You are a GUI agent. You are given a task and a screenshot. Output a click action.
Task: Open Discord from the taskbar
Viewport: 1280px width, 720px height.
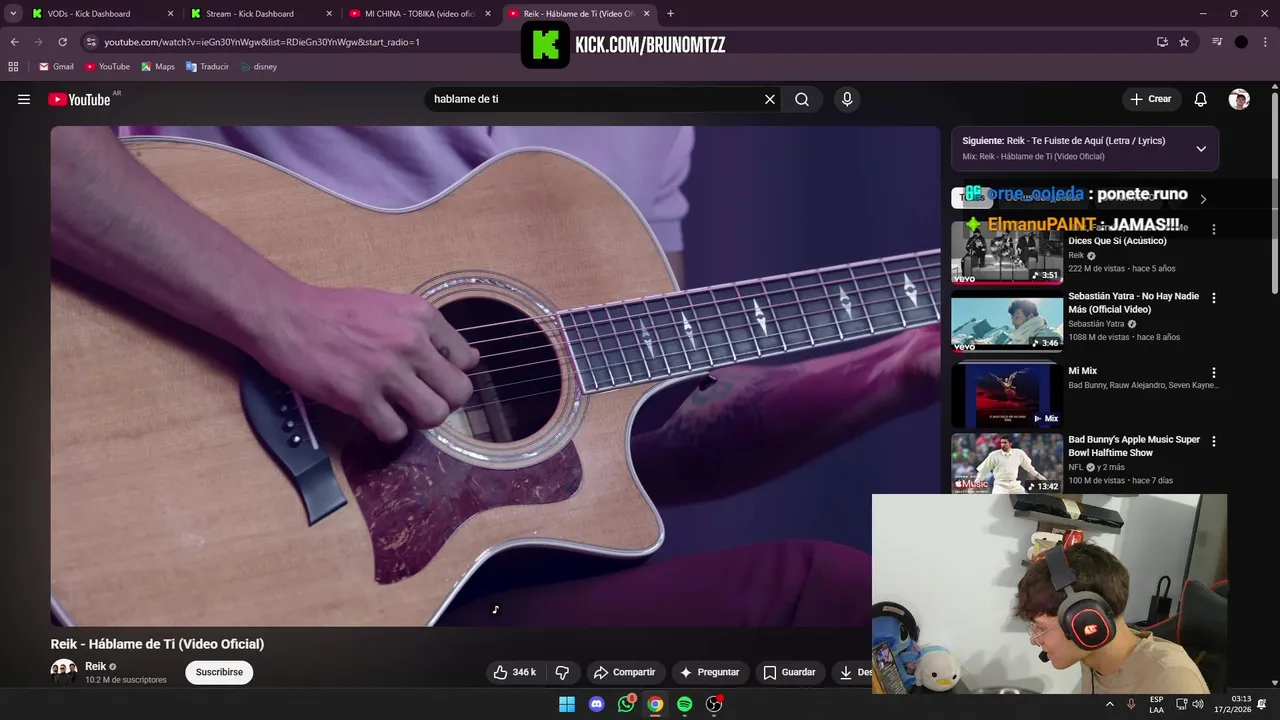click(597, 704)
